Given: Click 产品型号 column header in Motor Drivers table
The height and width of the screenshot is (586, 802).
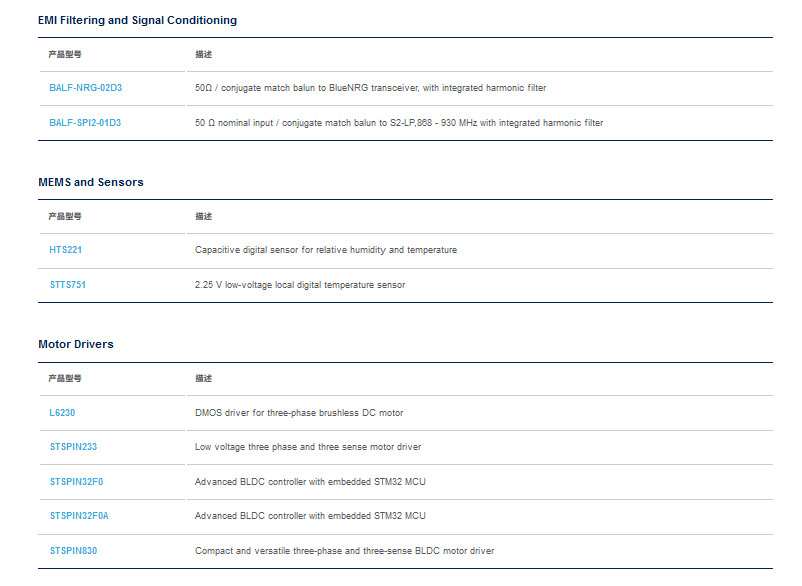Looking at the screenshot, I should tap(65, 378).
